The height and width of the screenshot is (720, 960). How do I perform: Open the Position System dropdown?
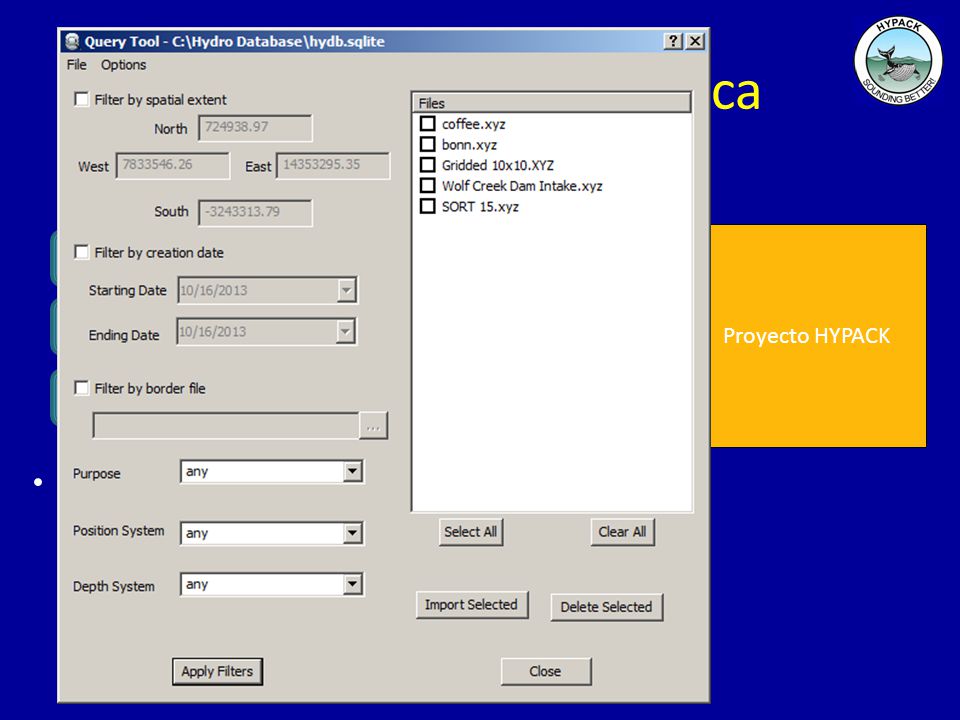pos(352,533)
